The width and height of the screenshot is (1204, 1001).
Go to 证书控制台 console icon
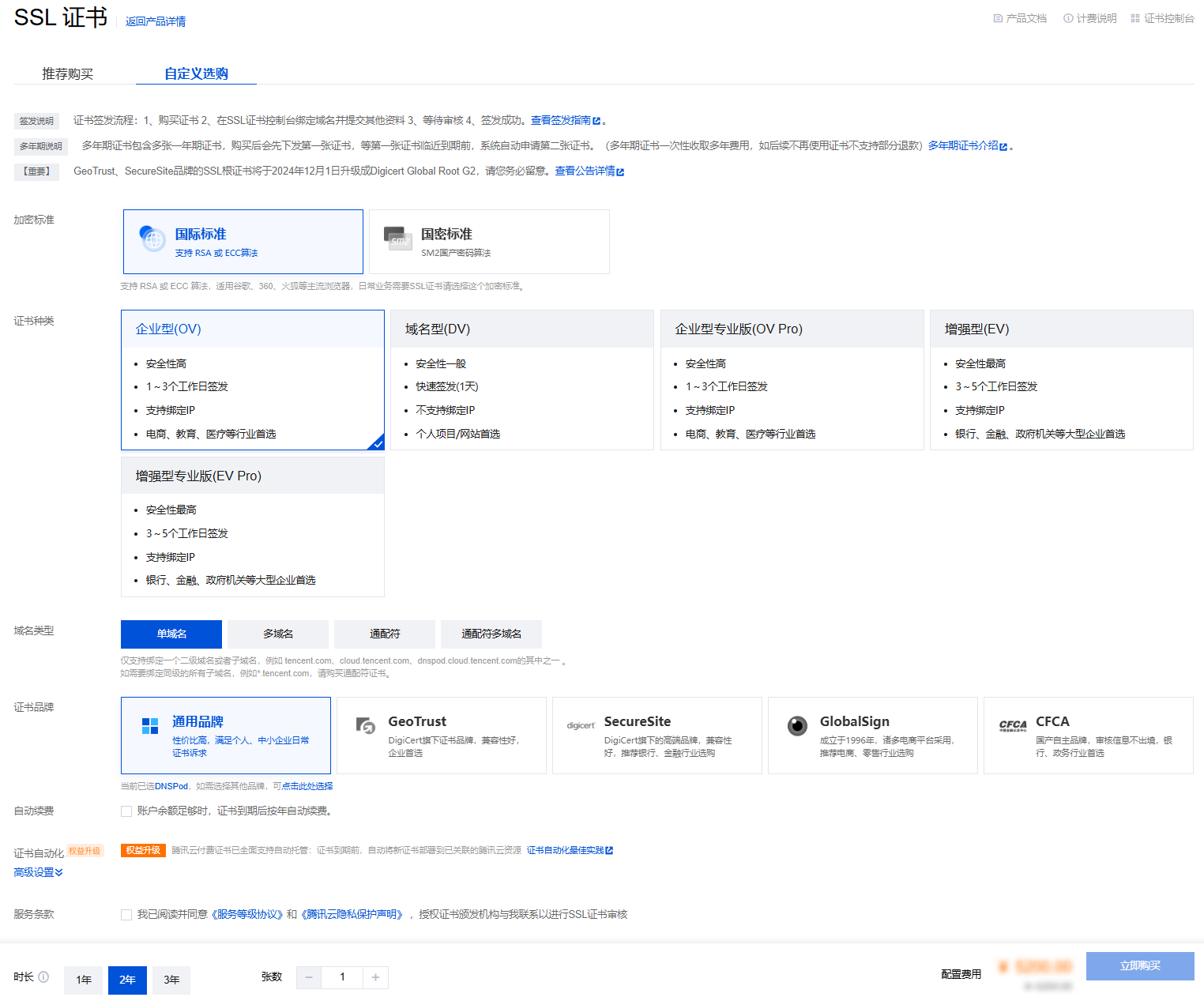click(1135, 18)
